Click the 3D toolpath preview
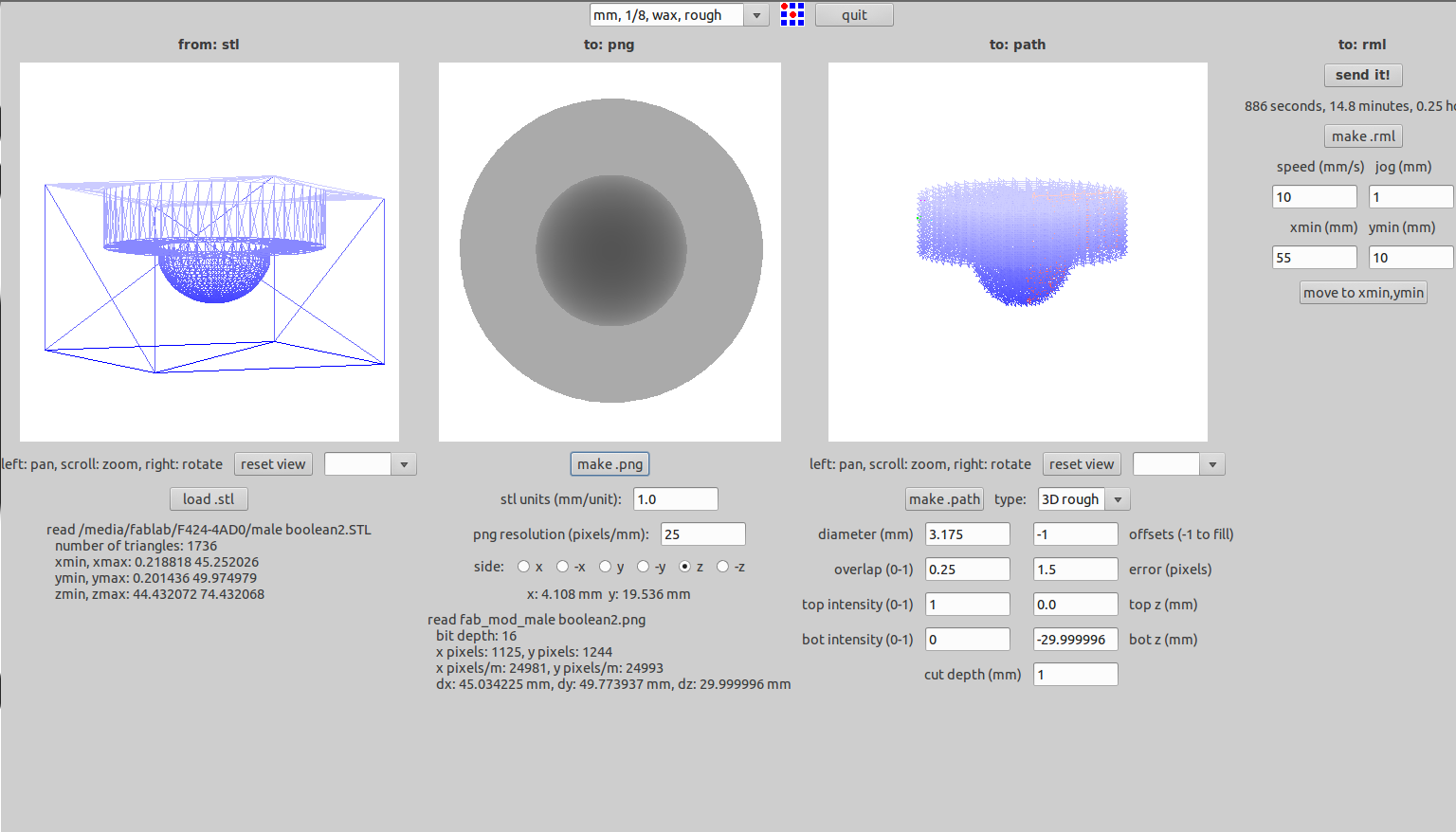 pyautogui.click(x=1018, y=252)
